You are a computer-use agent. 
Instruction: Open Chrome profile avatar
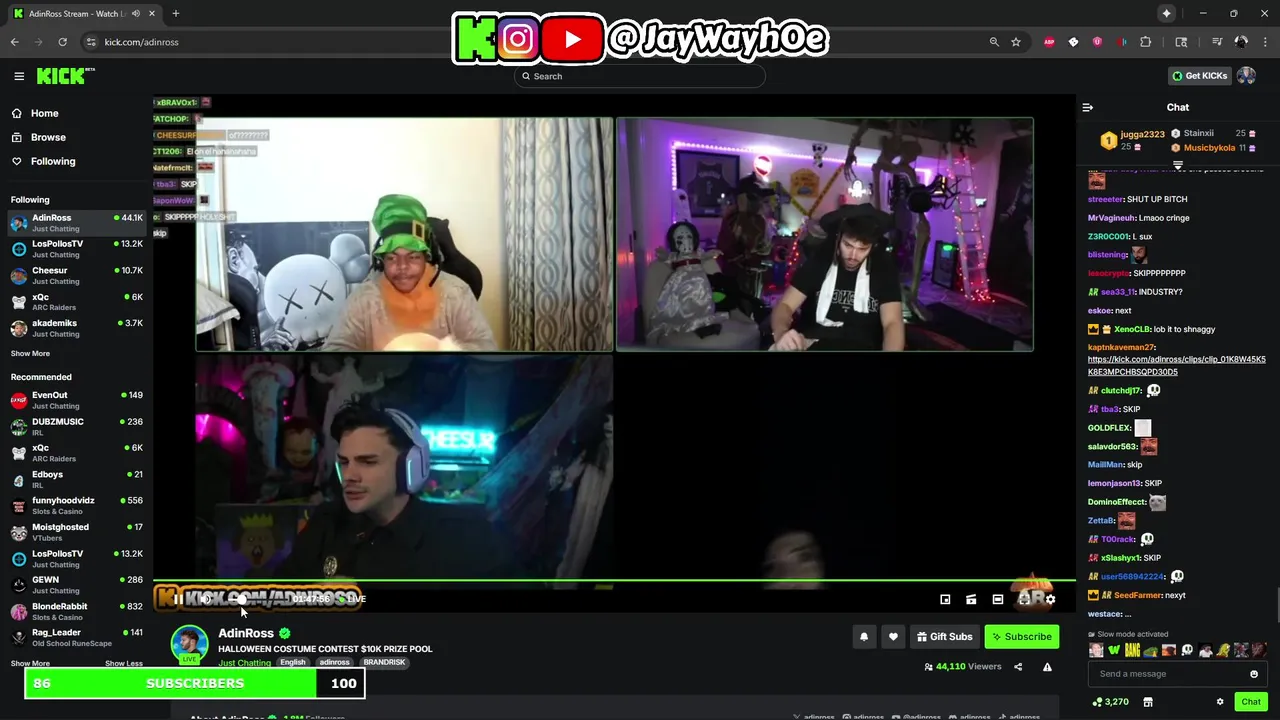pyautogui.click(x=1241, y=42)
